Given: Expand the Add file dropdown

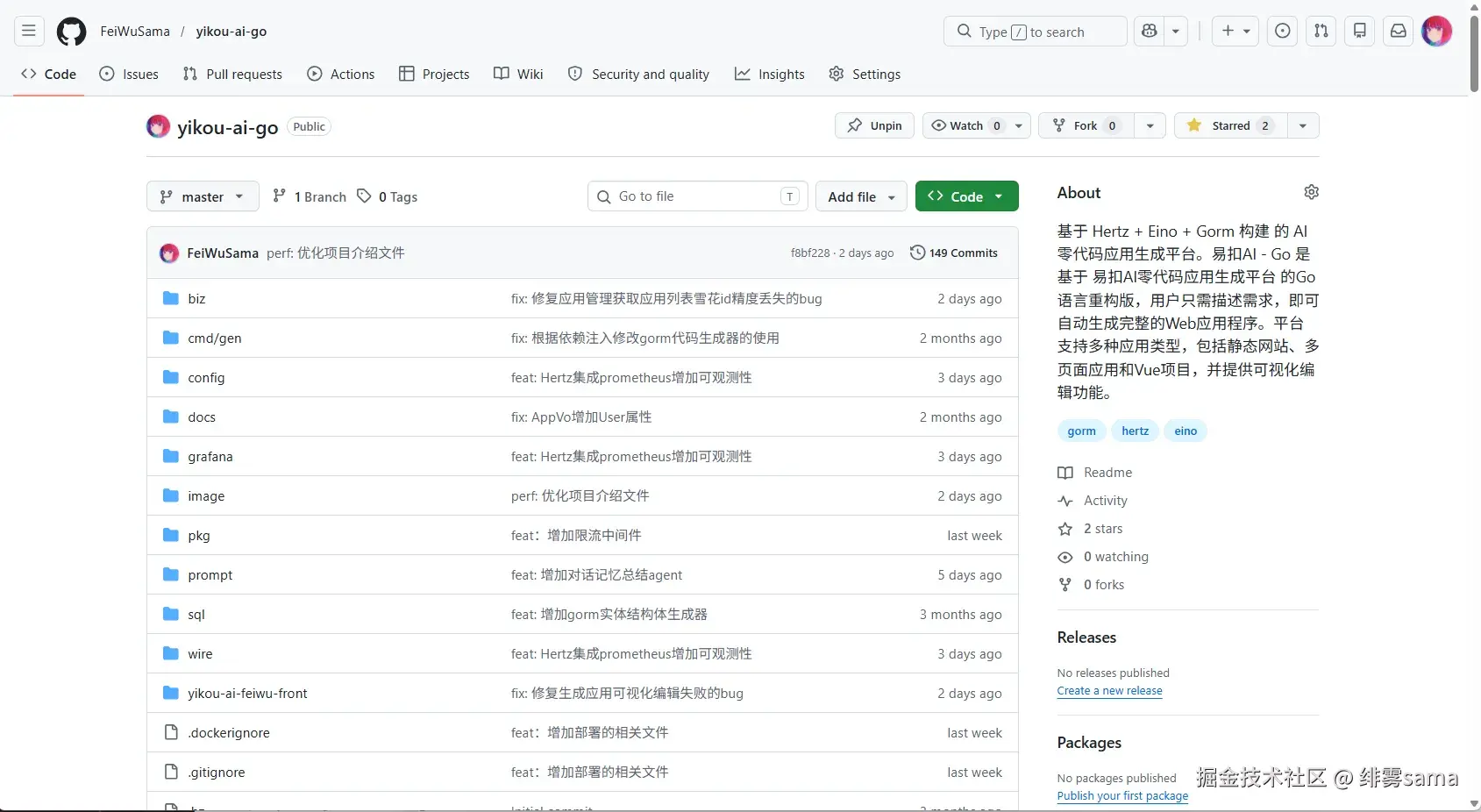Looking at the screenshot, I should pos(861,196).
